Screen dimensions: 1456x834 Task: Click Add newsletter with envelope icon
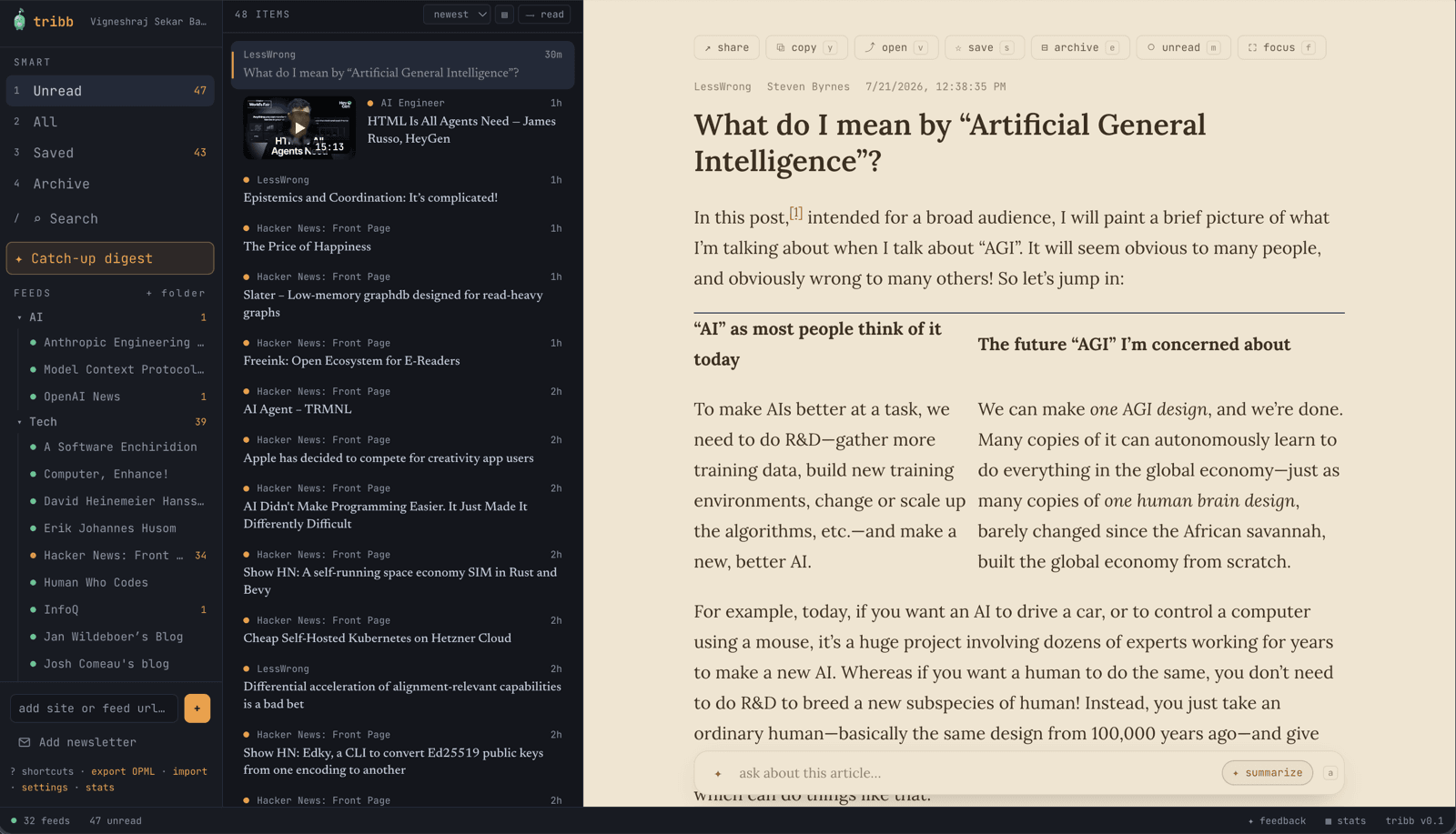click(77, 742)
